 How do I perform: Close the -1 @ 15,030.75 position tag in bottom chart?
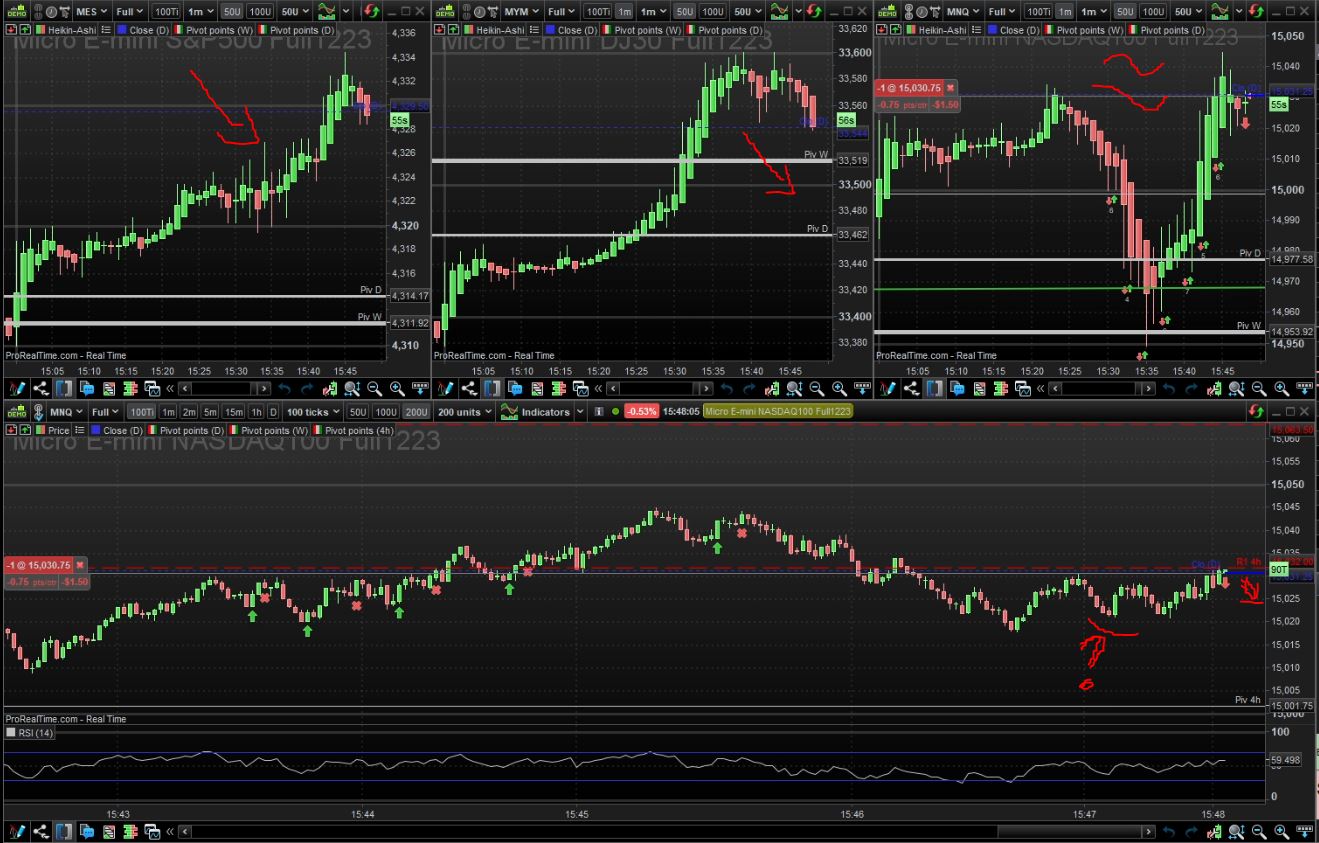pos(81,565)
